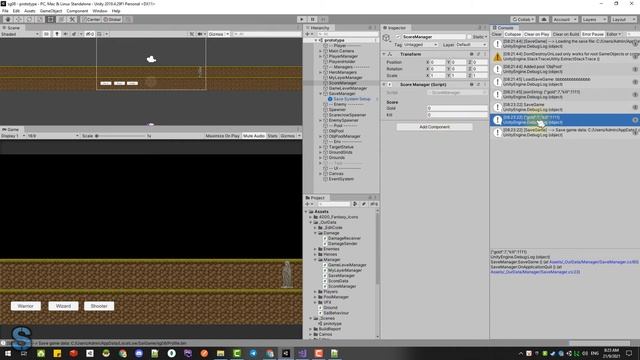Toggle the ScoreManager active checkbox
This screenshot has width=640, height=360.
tap(398, 37)
